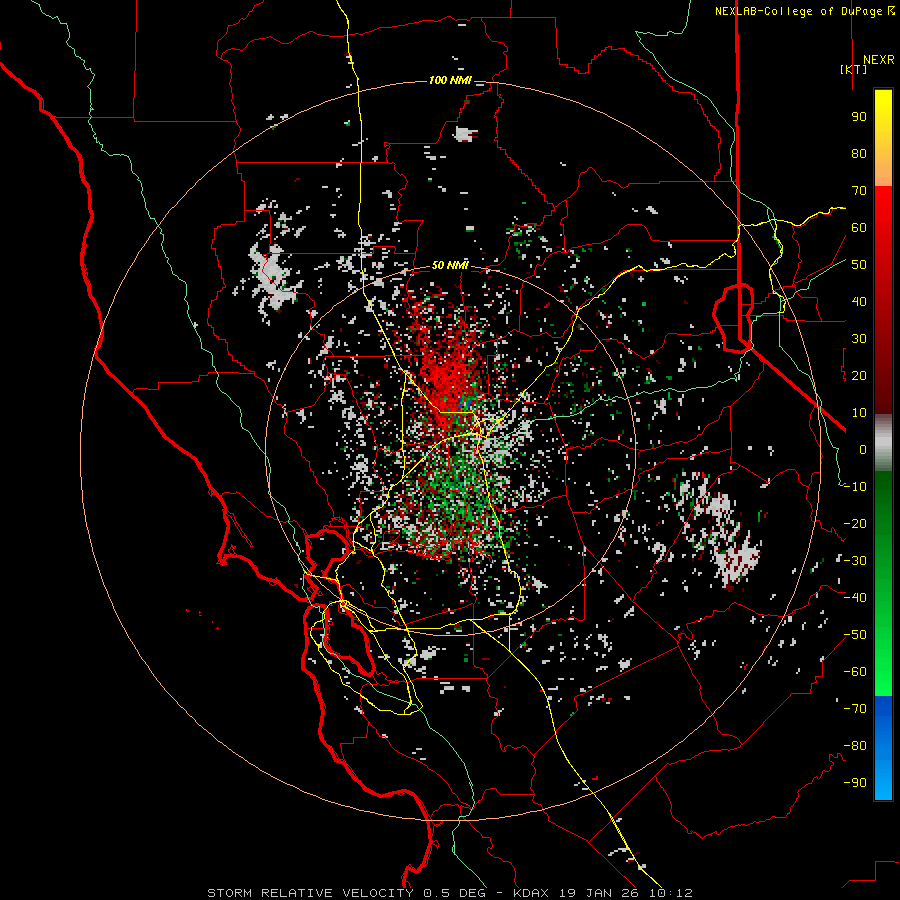Click the positive 10 scale value
The height and width of the screenshot is (900, 900).
[859, 413]
